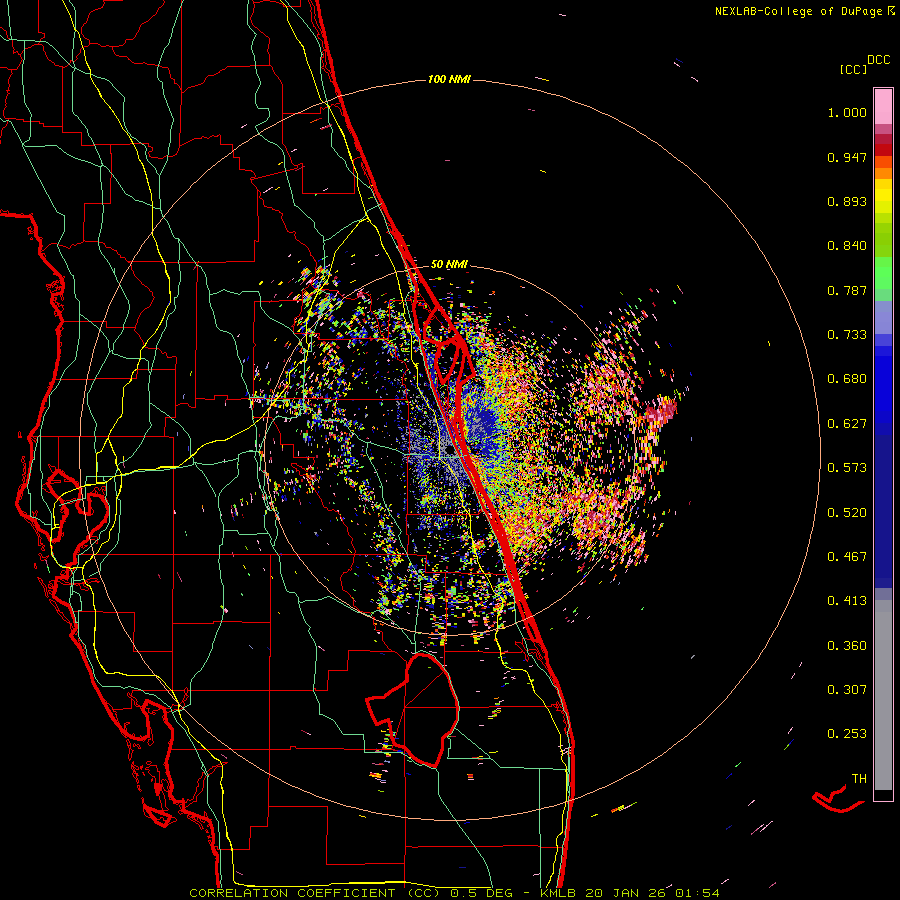Click the 100 NMI range ring label
The image size is (900, 900).
[x=449, y=79]
